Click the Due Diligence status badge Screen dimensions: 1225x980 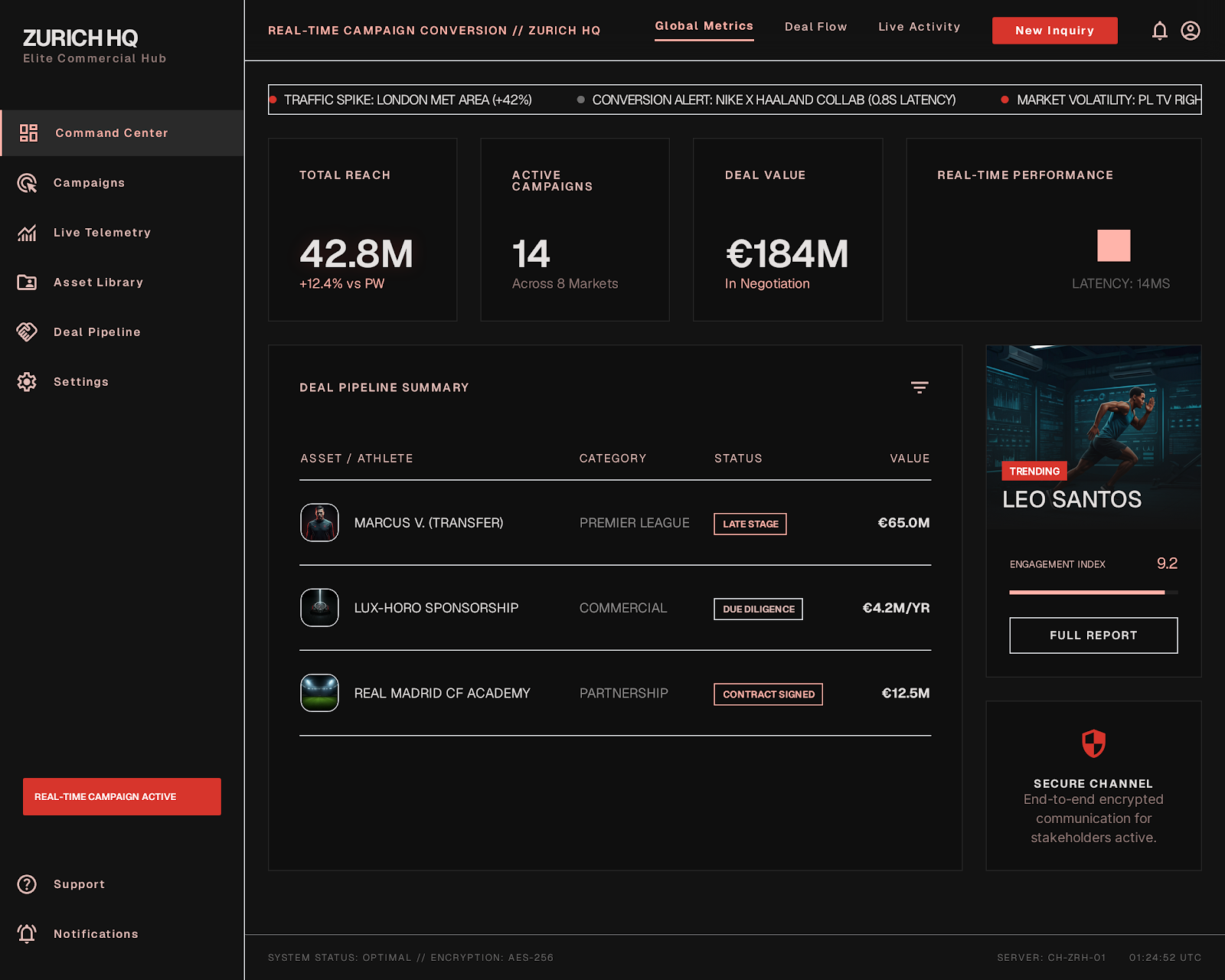759,609
